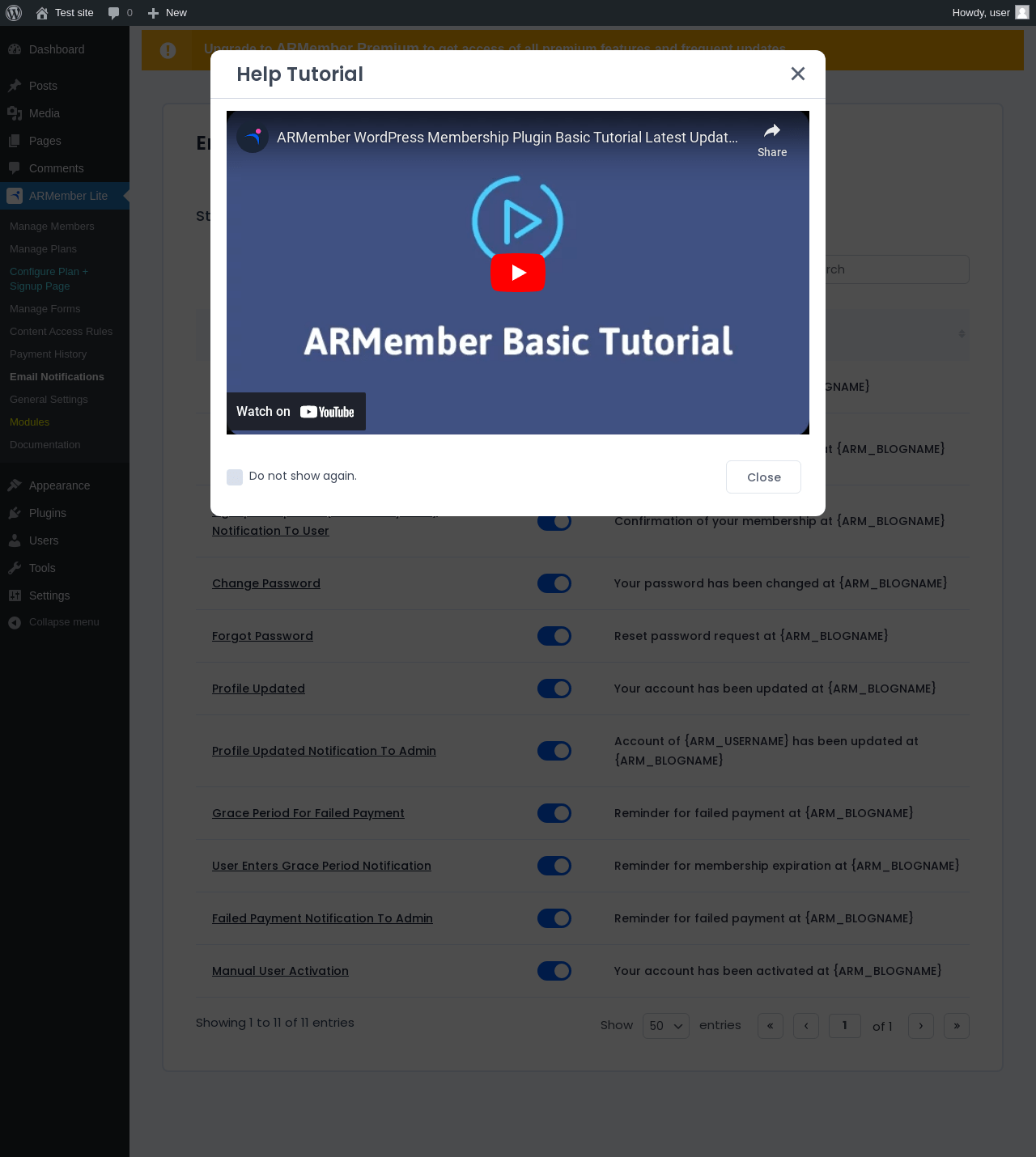This screenshot has height=1157, width=1036.
Task: Click the Appearance brush icon
Action: pos(15,485)
